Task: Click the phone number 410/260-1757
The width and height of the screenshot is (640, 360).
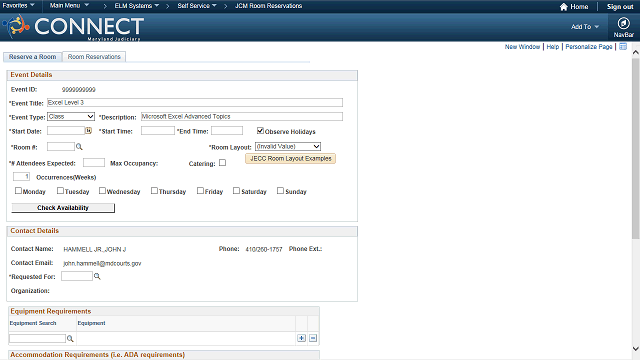Action: pos(264,249)
